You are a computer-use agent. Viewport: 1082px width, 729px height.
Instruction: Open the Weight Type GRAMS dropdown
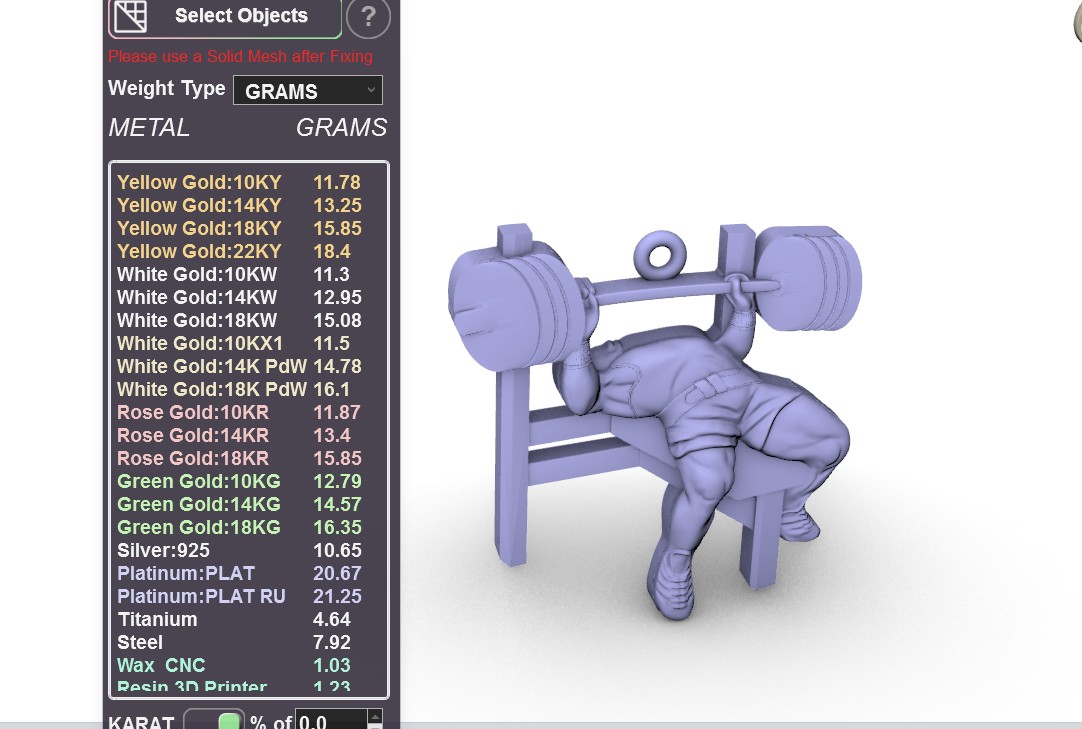click(x=308, y=90)
